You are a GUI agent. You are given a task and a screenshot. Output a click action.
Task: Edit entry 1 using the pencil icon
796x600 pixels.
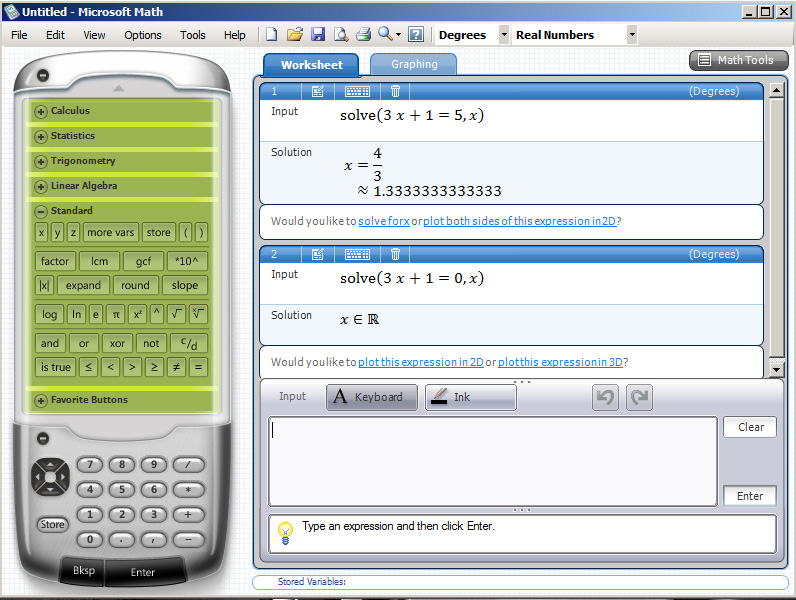(x=318, y=91)
